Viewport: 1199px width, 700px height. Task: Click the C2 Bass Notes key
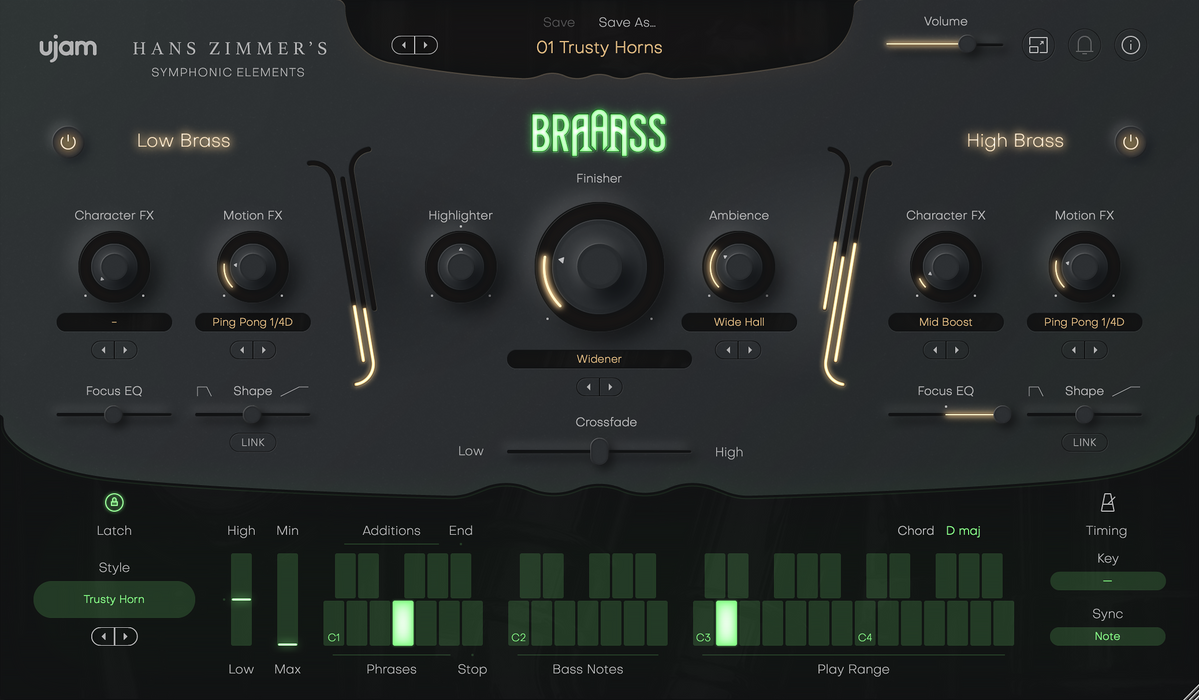point(519,623)
